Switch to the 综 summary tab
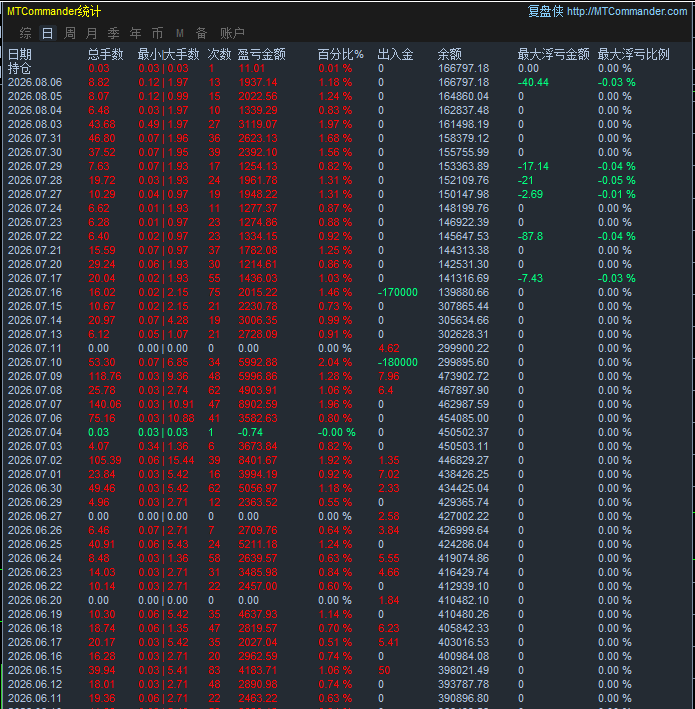695x709 pixels. point(25,33)
